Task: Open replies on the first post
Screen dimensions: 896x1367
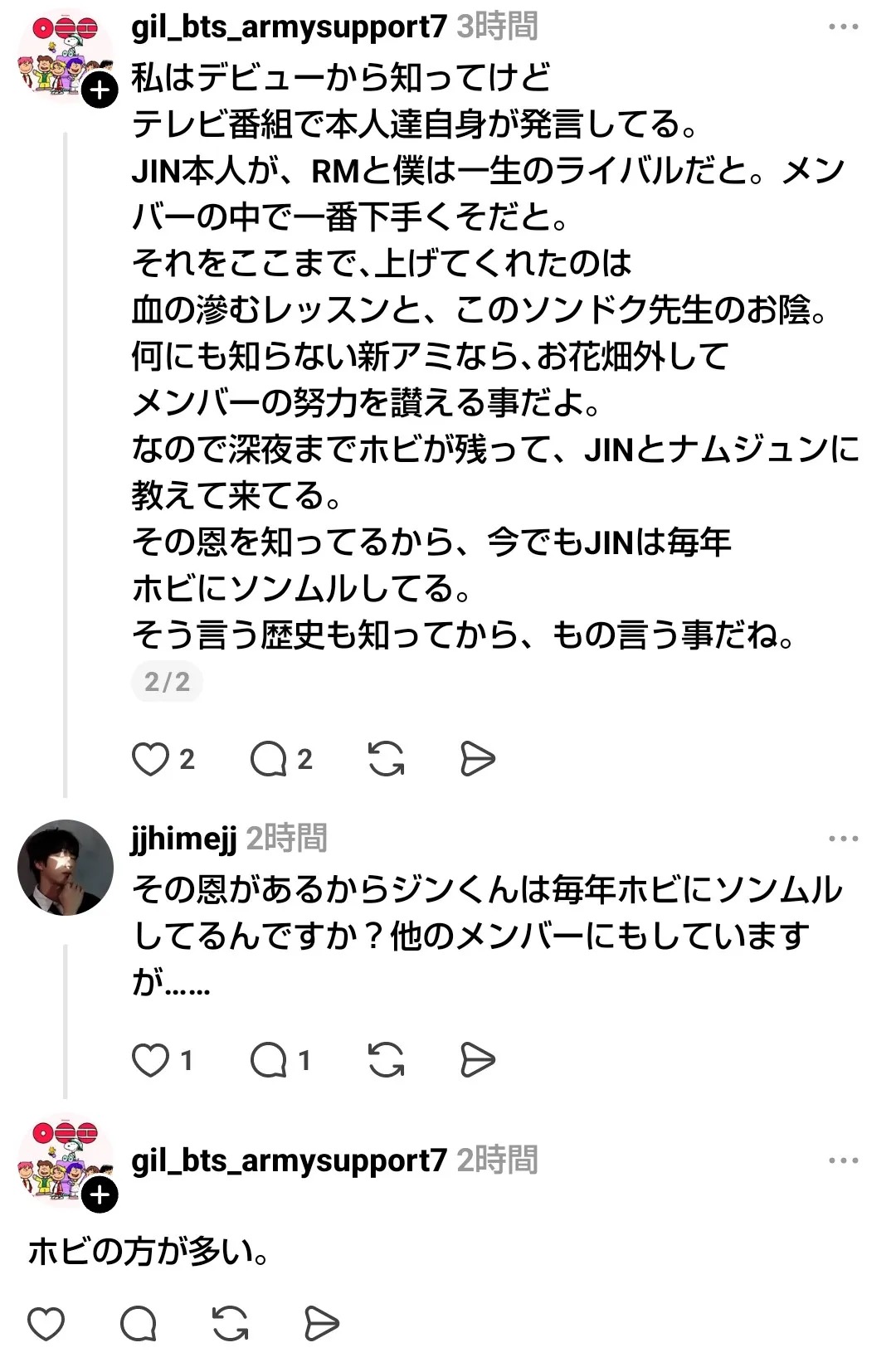Action: click(268, 759)
